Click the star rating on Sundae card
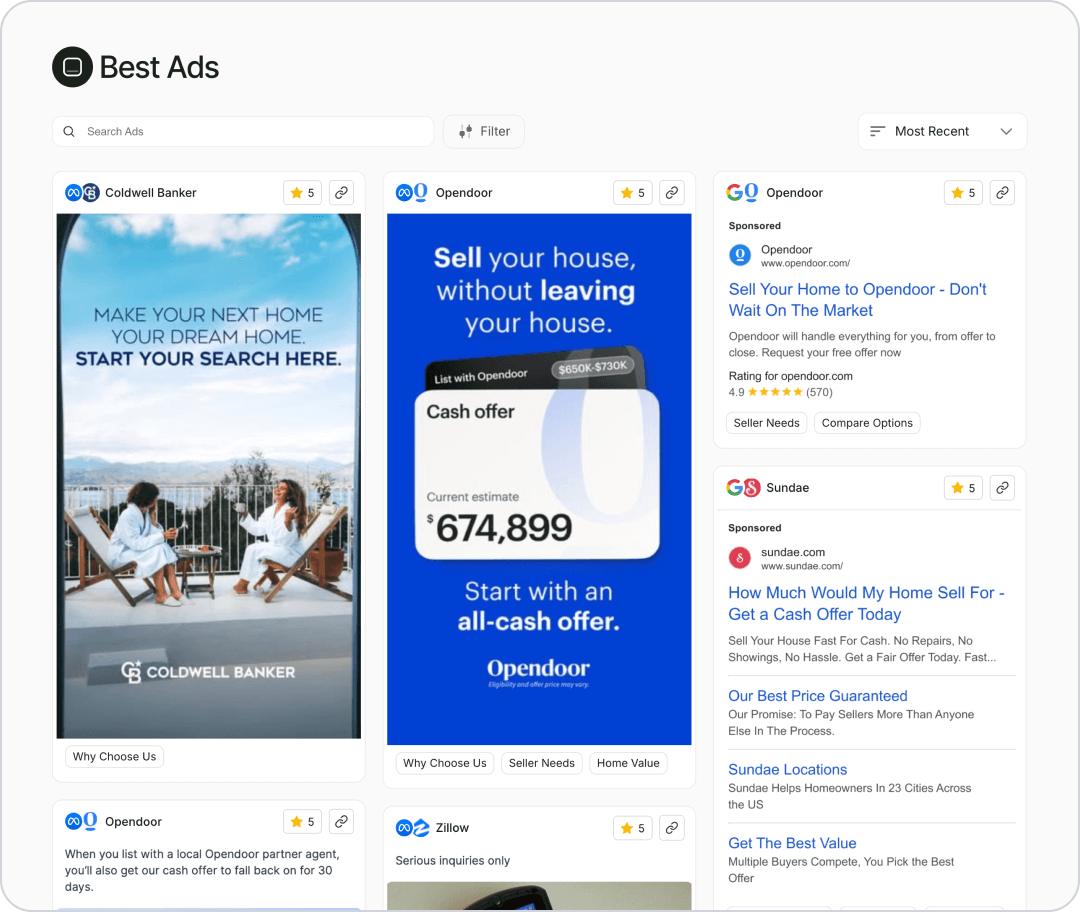 [963, 488]
